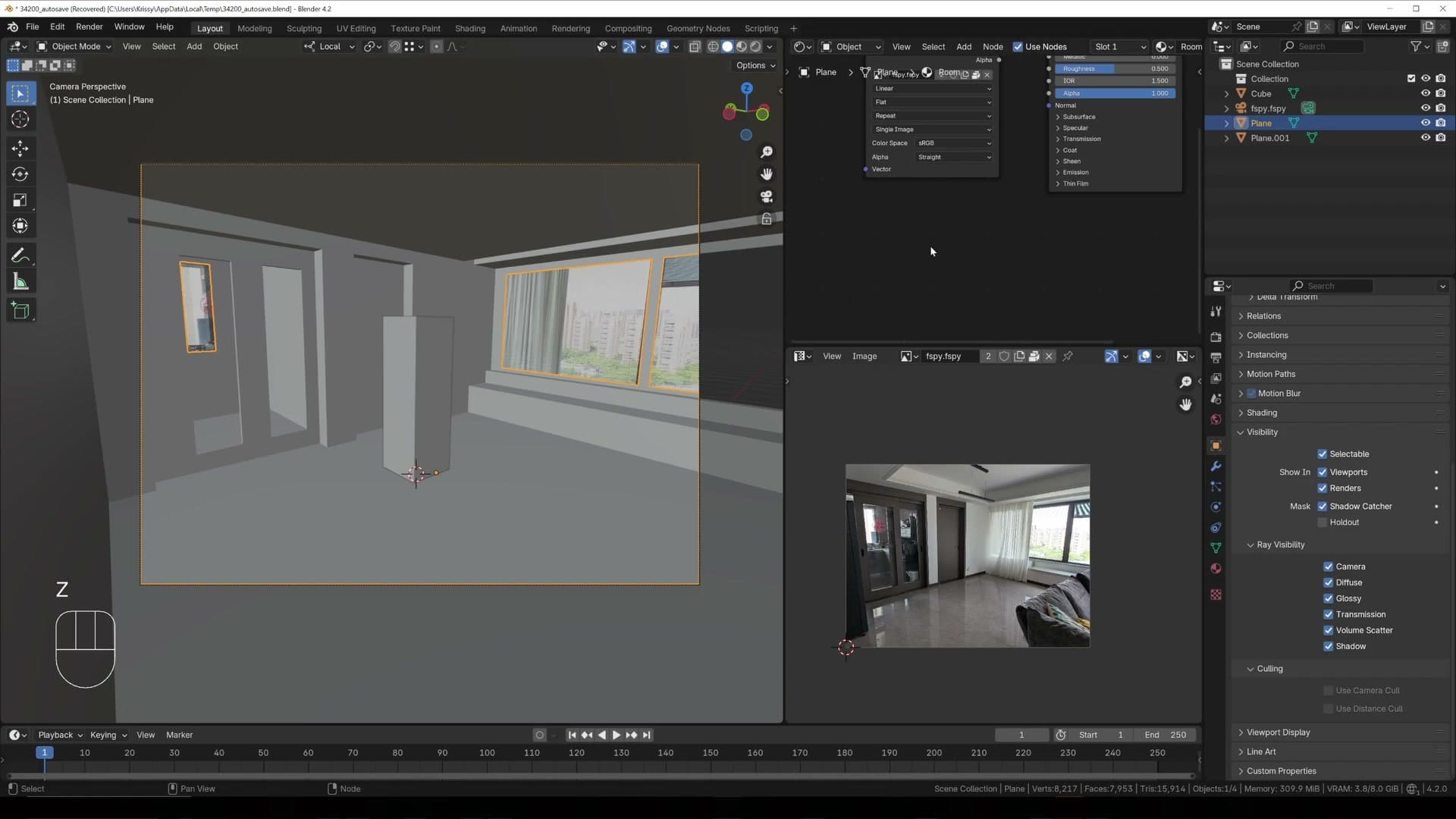
Task: Switch to the Shading workspace tab
Action: point(470,29)
